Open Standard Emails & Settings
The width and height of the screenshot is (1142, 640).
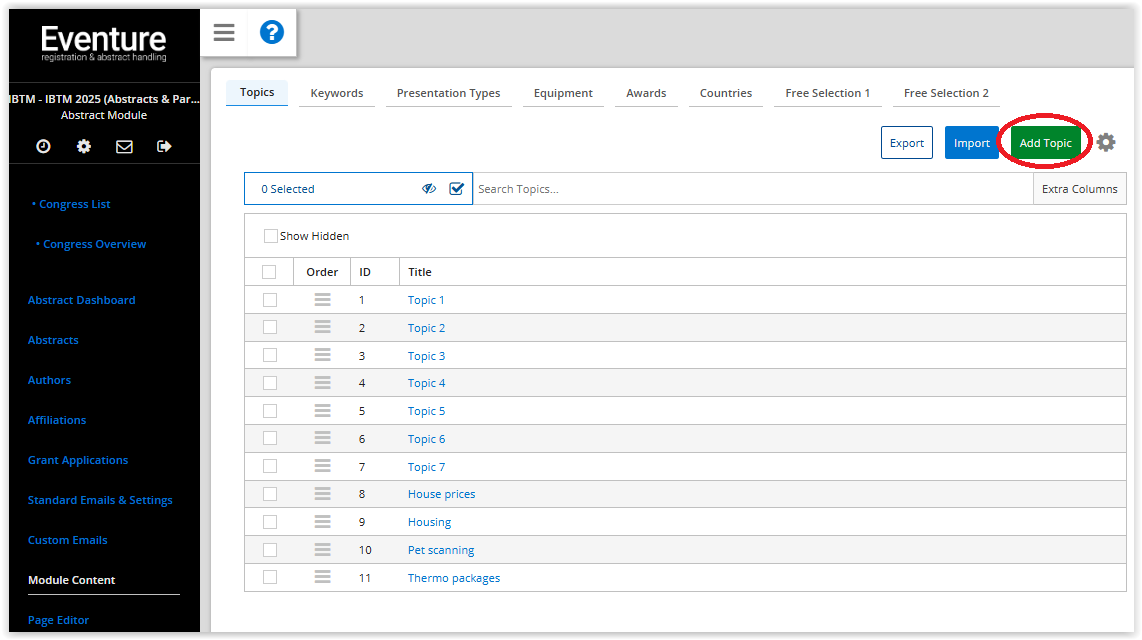click(101, 500)
